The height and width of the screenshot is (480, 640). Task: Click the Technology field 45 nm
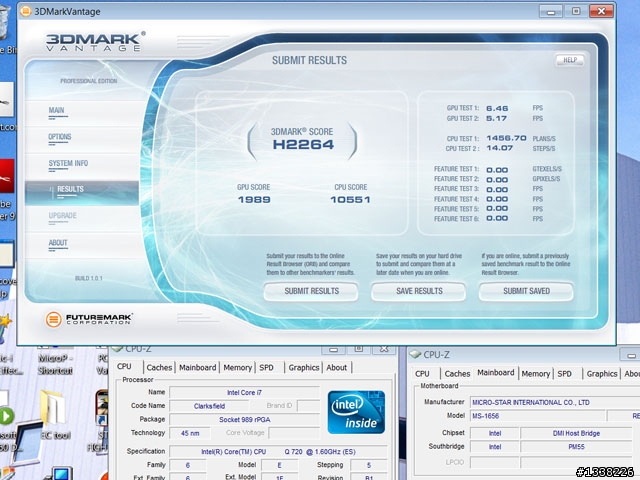tap(190, 433)
